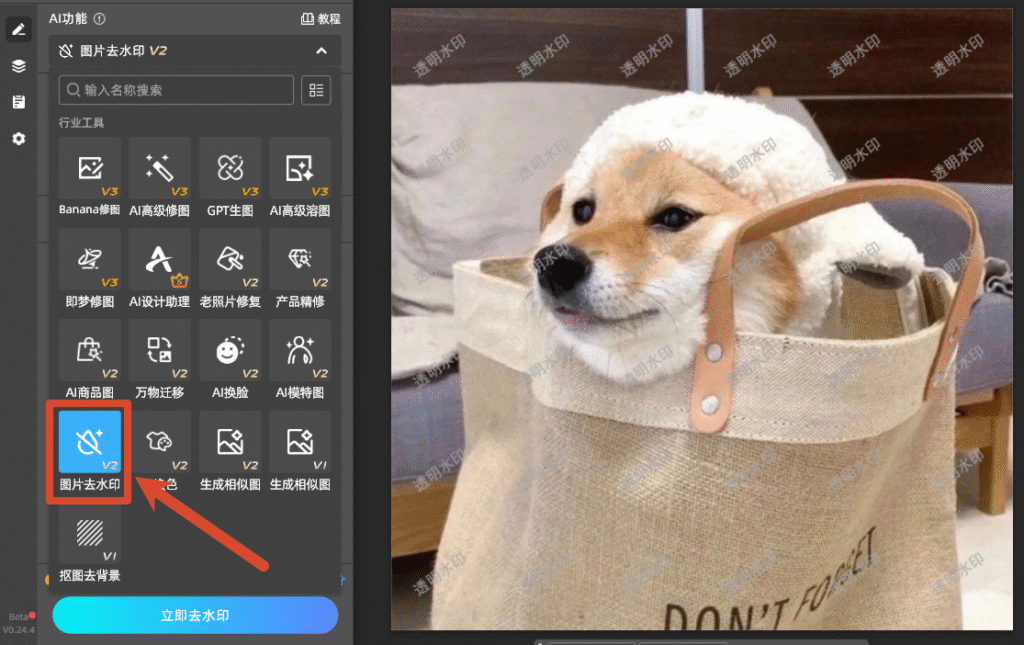Viewport: 1024px width, 645px height.
Task: Open the 即梦修图 tool
Action: pyautogui.click(x=89, y=268)
